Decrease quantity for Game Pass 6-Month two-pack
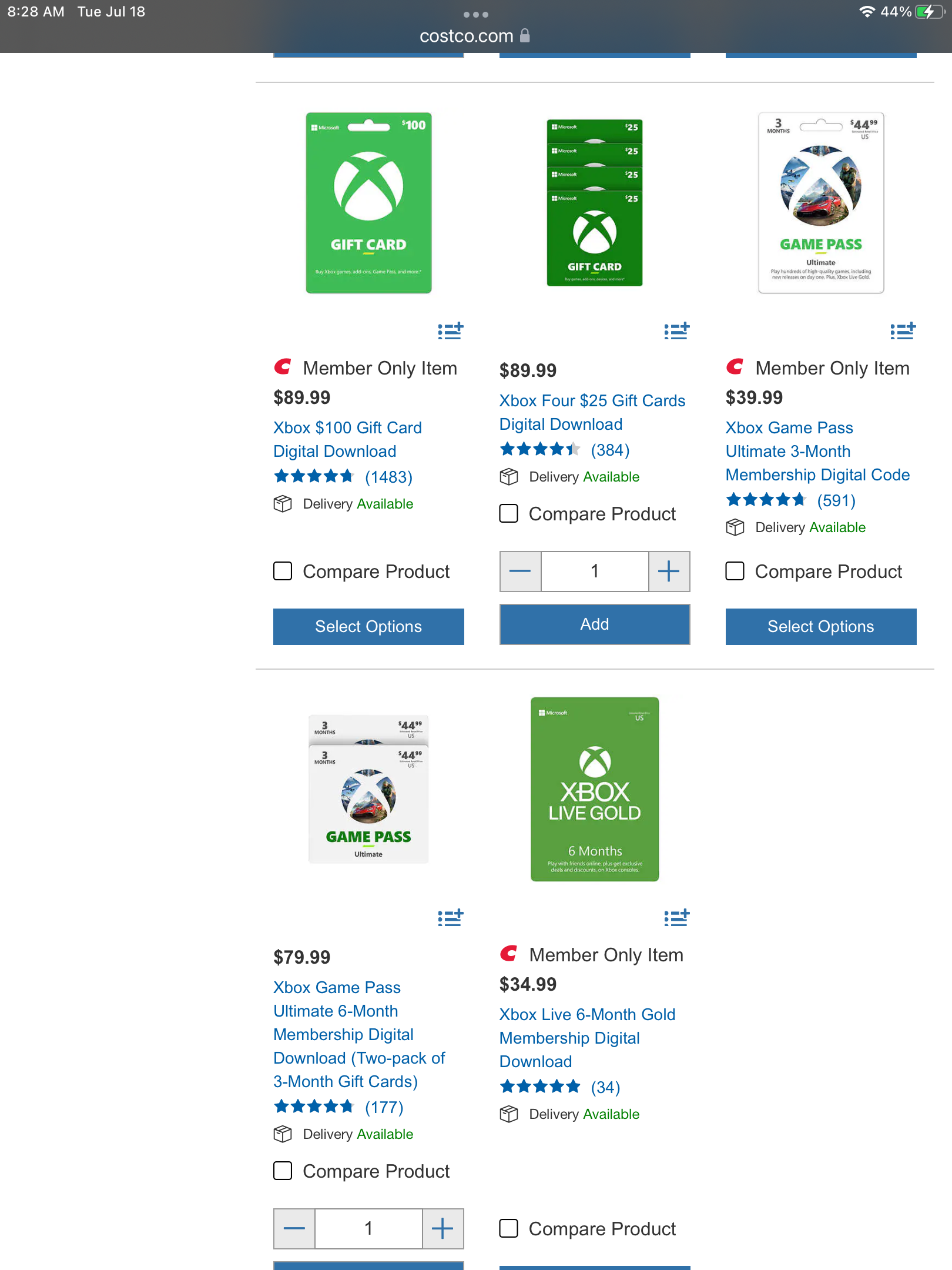 point(294,1228)
